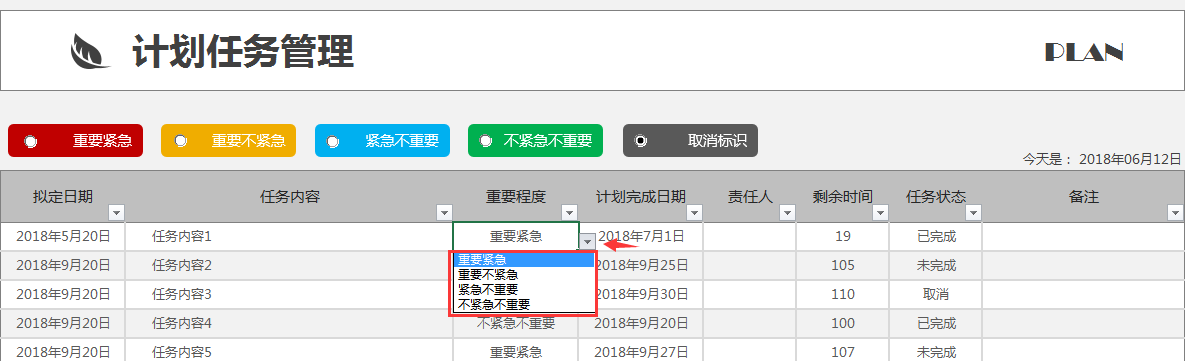Select the 紧急不重要 radio button
The height and width of the screenshot is (361, 1185).
333,141
